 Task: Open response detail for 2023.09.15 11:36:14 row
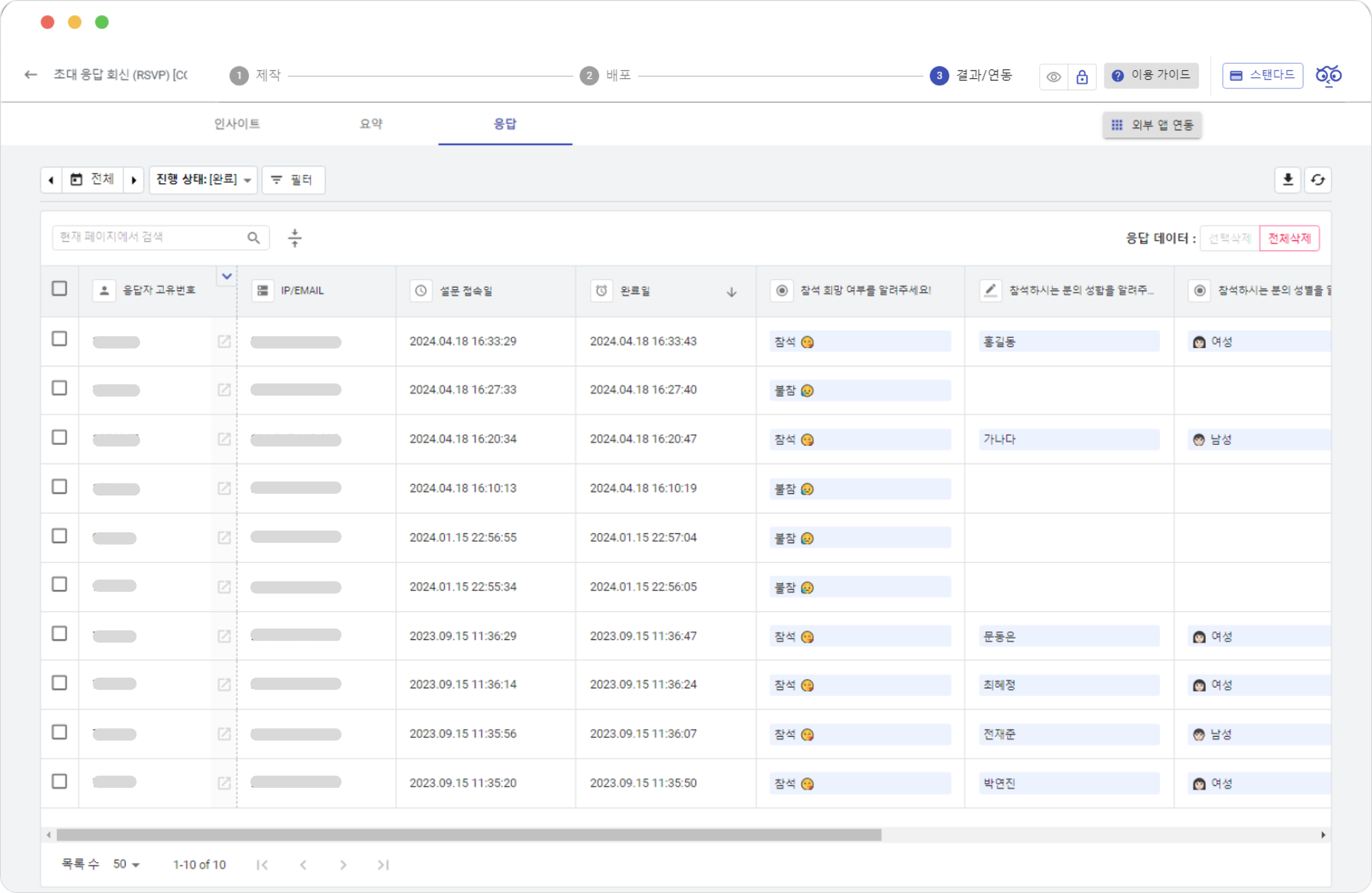coord(224,684)
